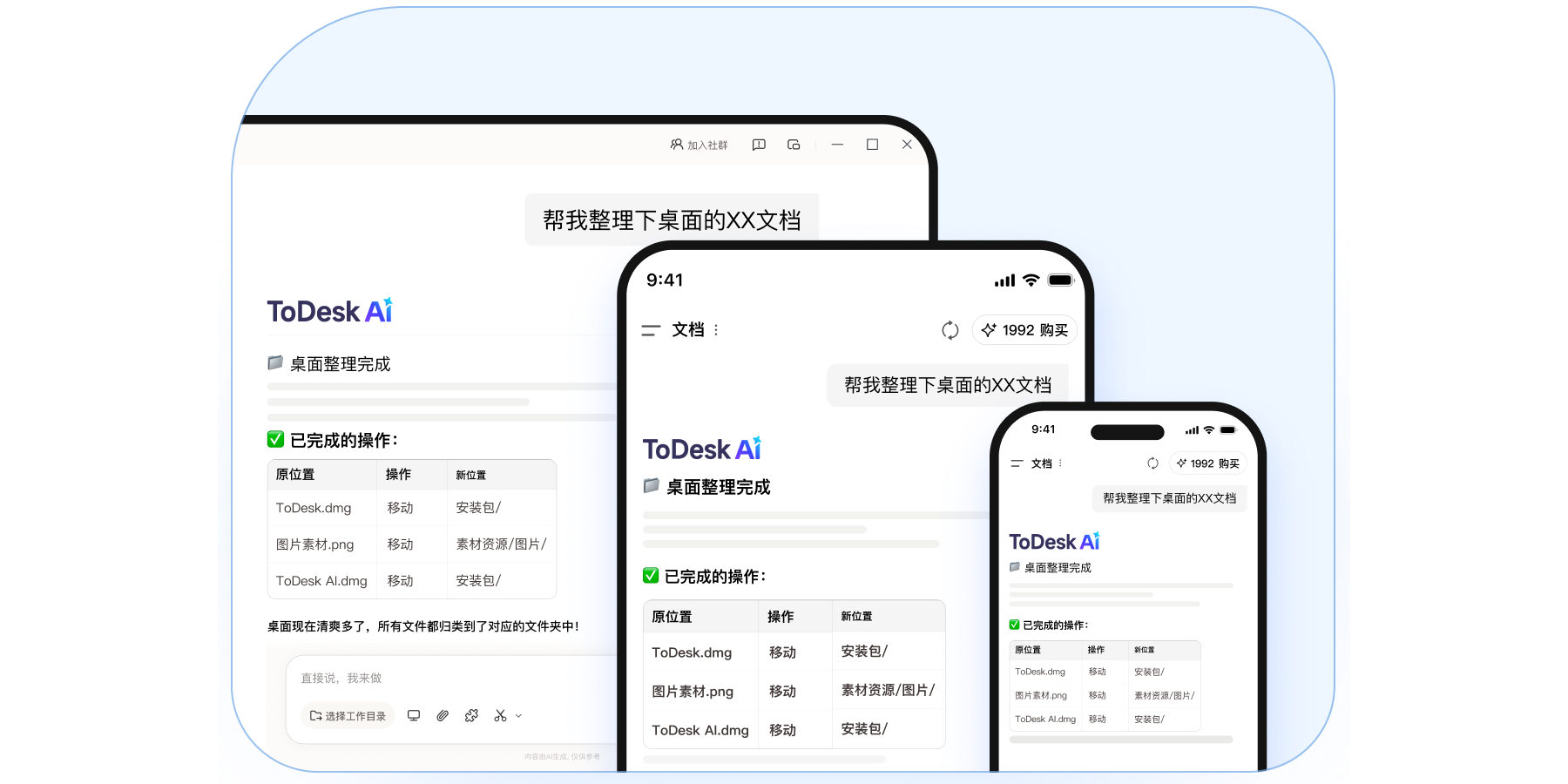Click 加入社群 in the desktop window title bar
Image resolution: width=1568 pixels, height=784 pixels.
point(699,145)
